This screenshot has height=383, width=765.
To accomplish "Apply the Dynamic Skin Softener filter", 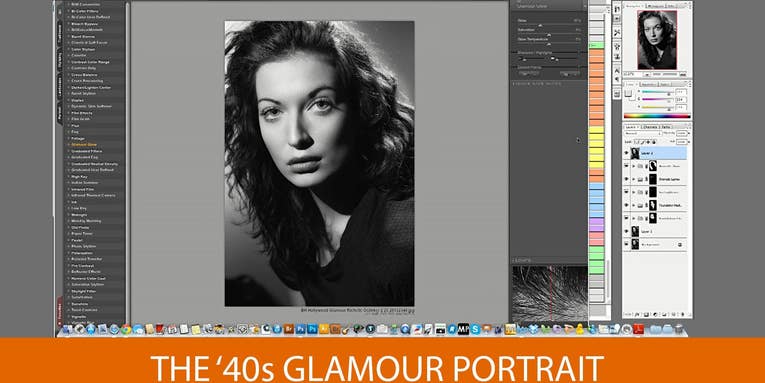I will point(91,106).
